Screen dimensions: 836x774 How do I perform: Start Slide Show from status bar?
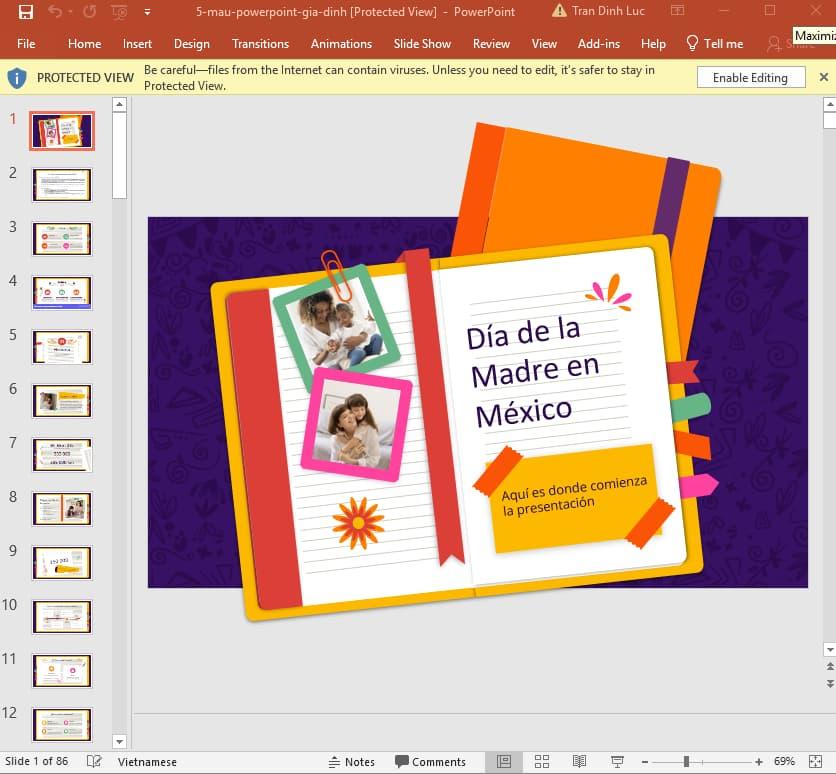617,762
